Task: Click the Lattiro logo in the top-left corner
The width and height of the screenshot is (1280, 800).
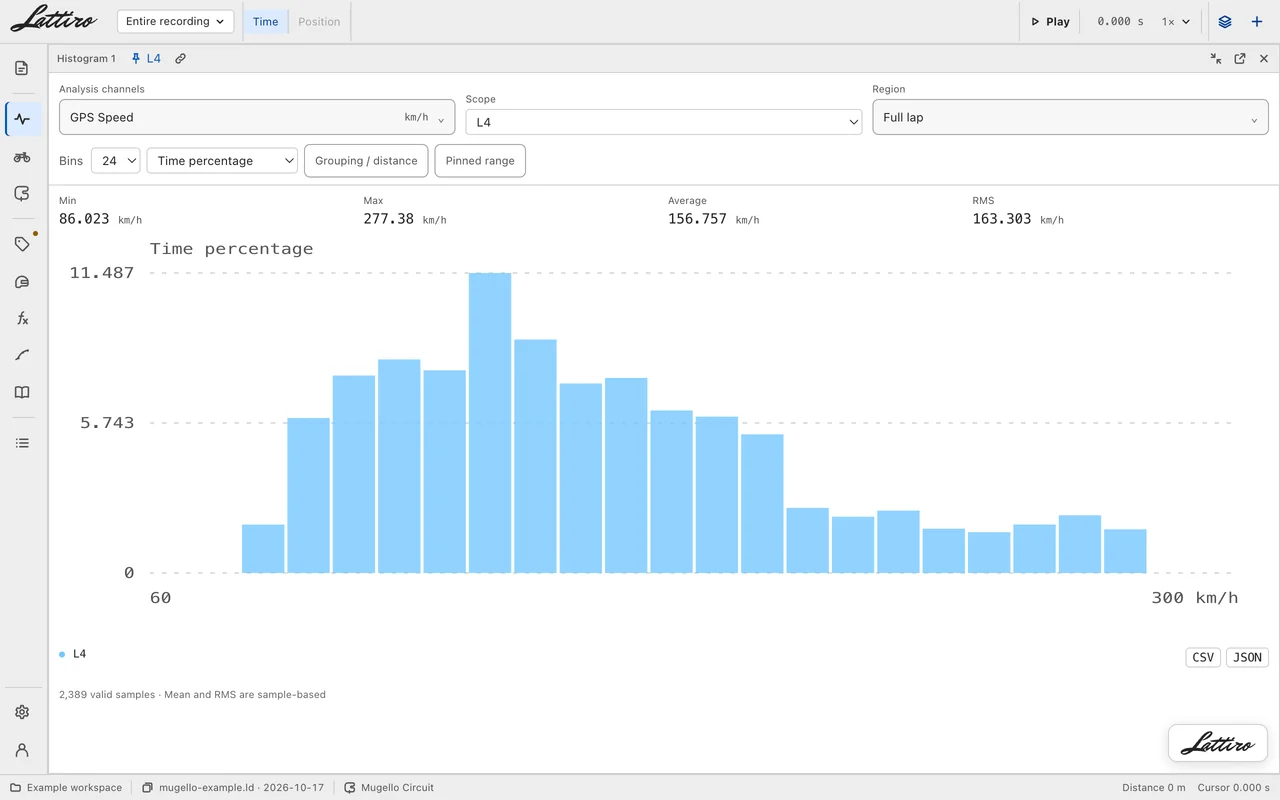Action: pyautogui.click(x=55, y=20)
